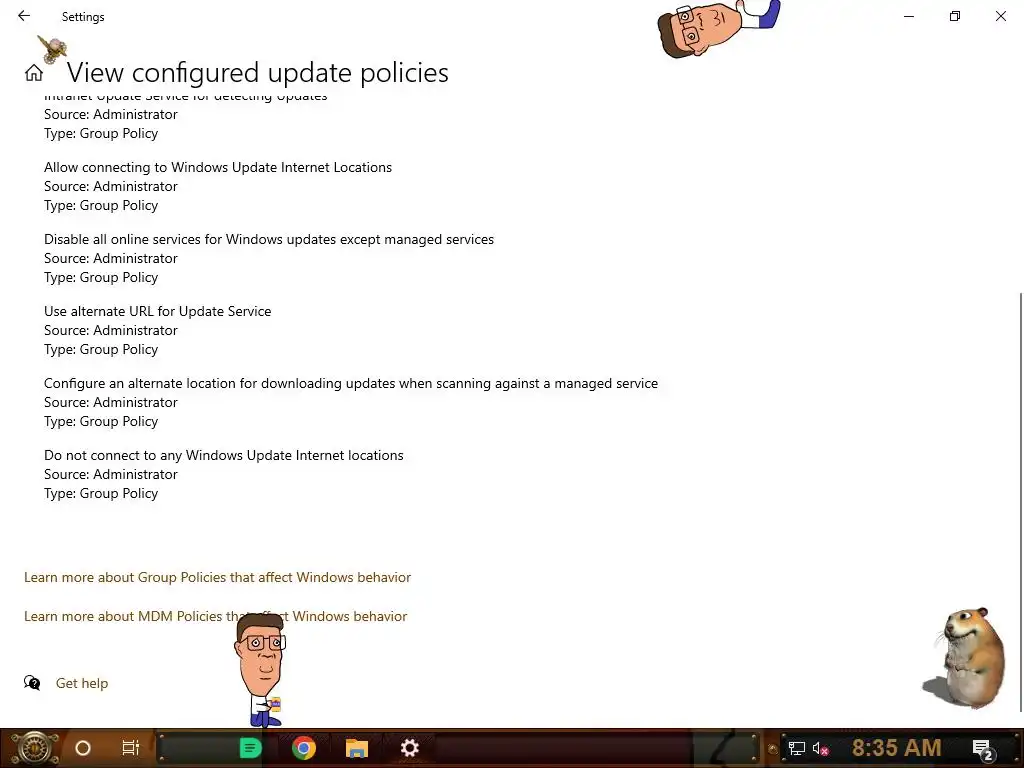Open Cortana circle on the taskbar

(x=83, y=748)
